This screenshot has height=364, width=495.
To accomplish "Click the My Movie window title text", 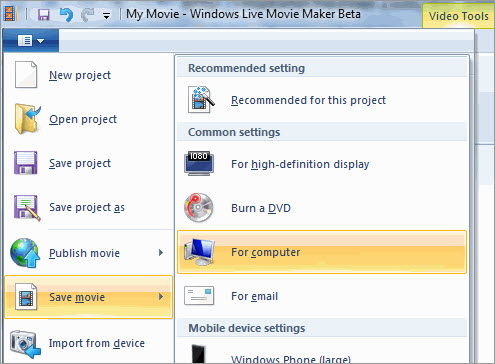I will 243,14.
